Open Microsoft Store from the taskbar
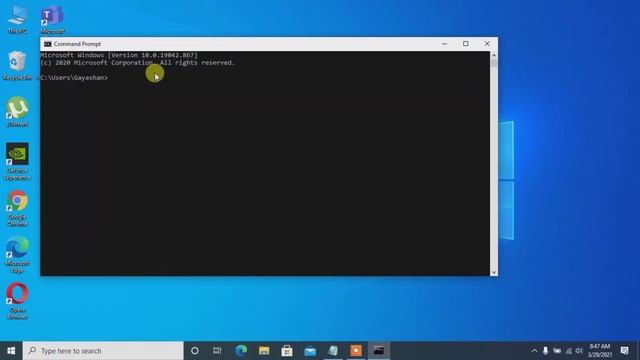This screenshot has width=640, height=360. point(287,351)
